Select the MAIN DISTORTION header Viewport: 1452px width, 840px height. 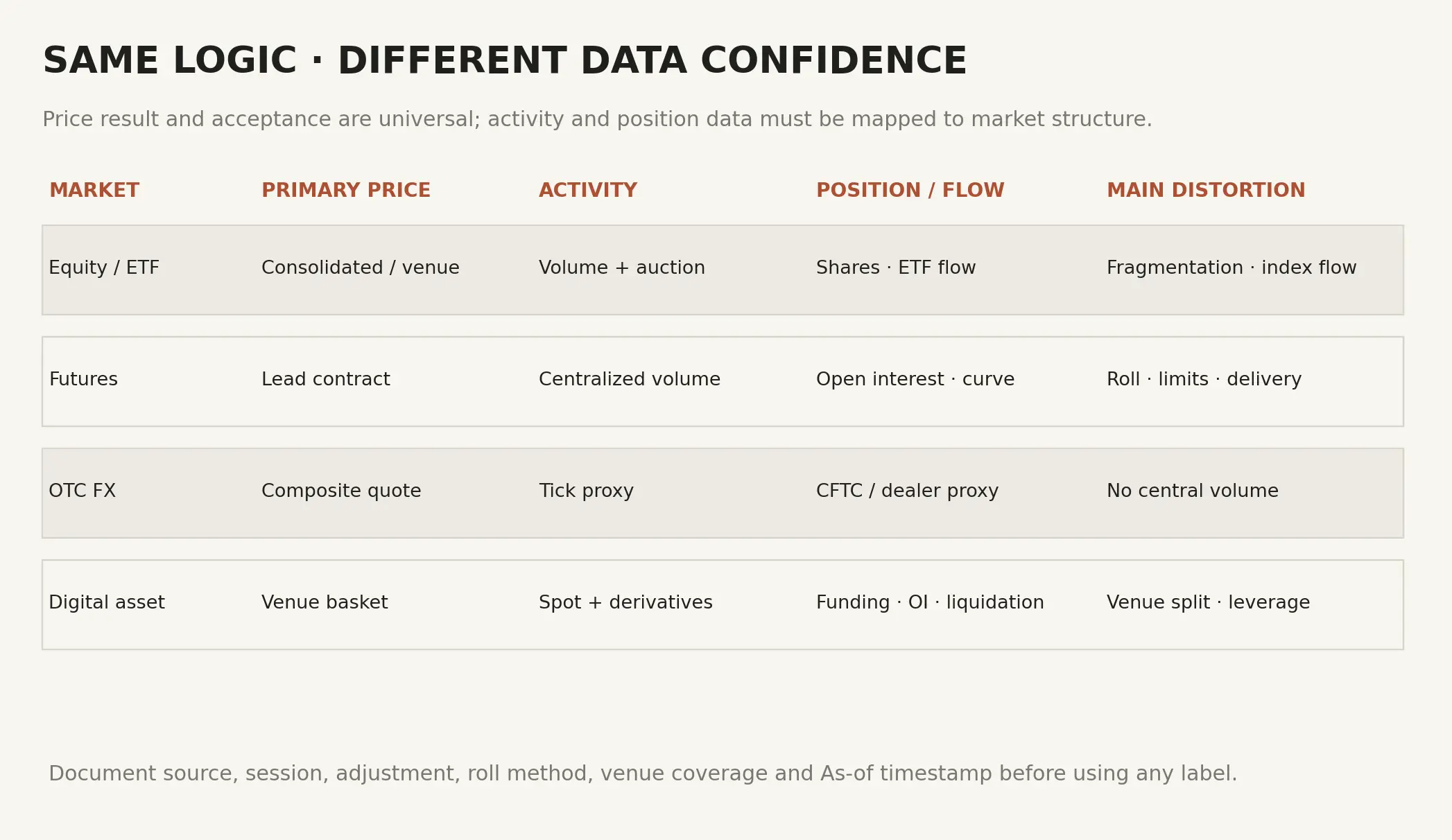[x=1206, y=191]
